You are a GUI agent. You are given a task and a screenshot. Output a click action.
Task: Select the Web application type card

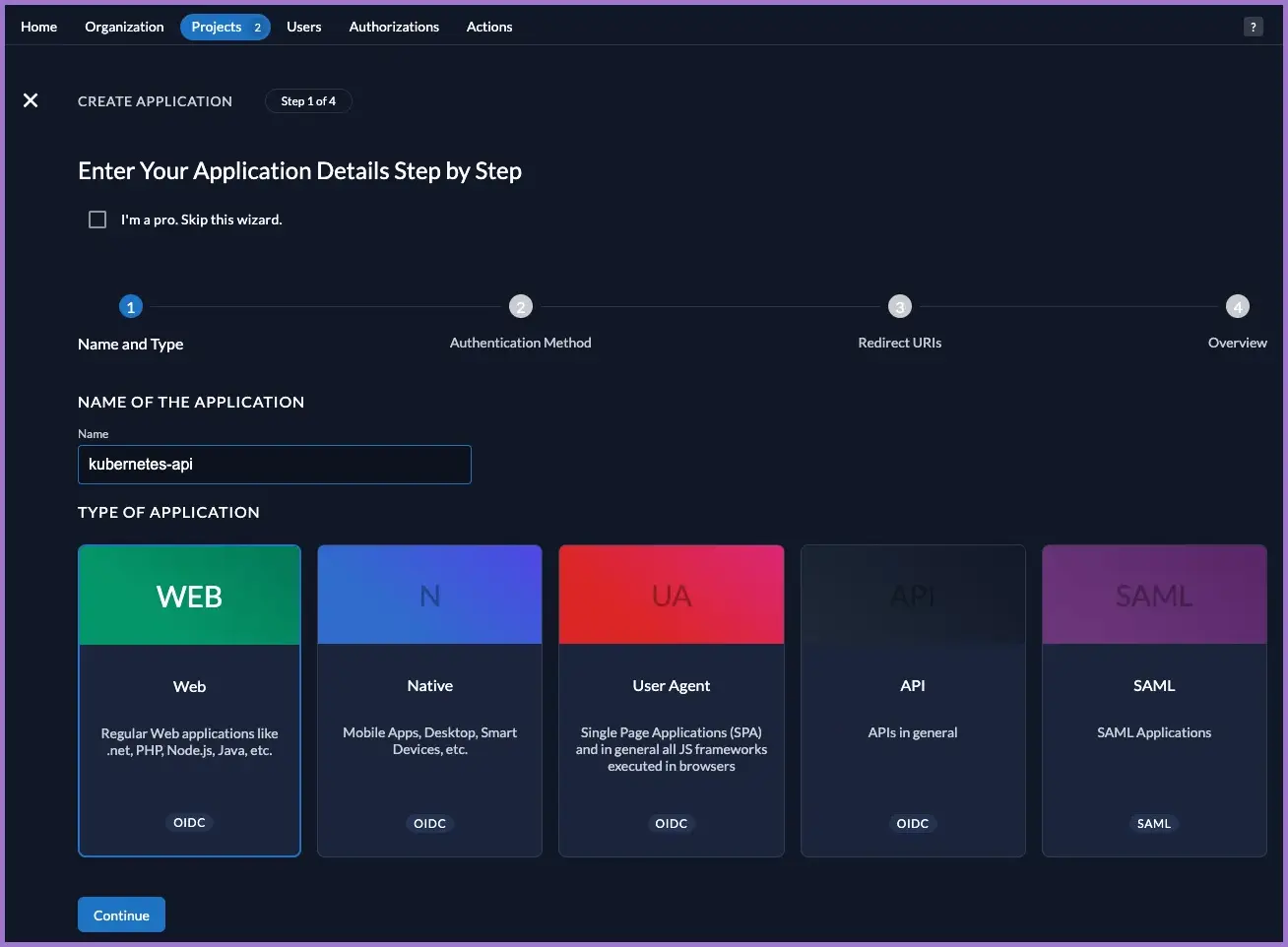pos(189,700)
